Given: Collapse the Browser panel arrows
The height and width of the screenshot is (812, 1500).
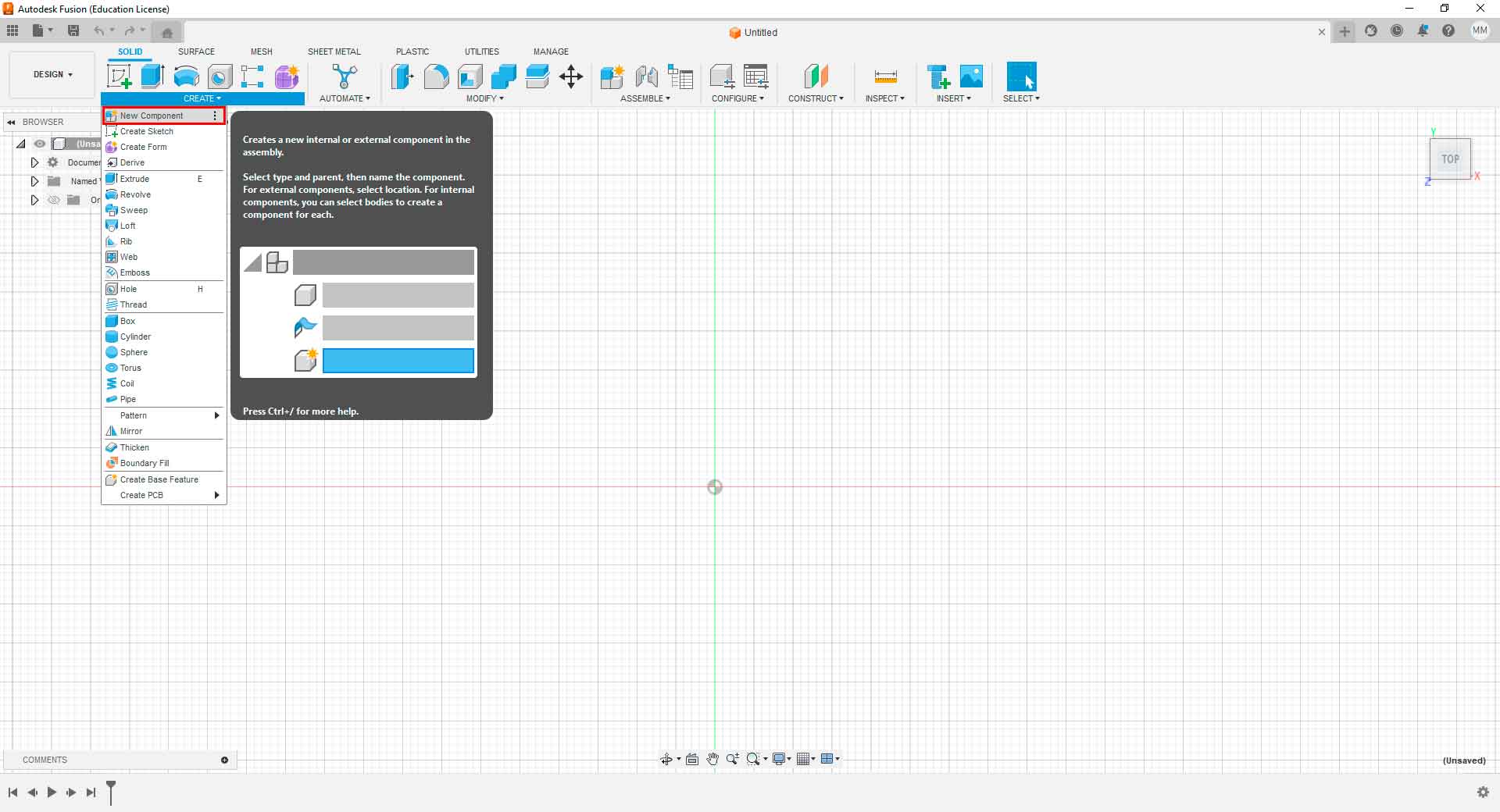Looking at the screenshot, I should click(11, 122).
